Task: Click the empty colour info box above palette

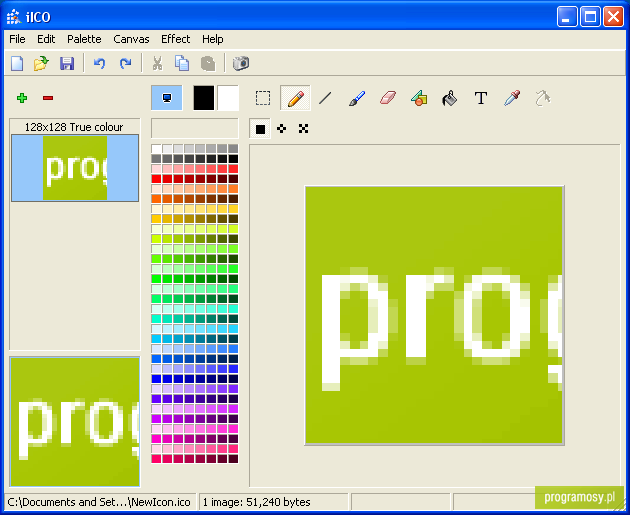Action: tap(195, 128)
